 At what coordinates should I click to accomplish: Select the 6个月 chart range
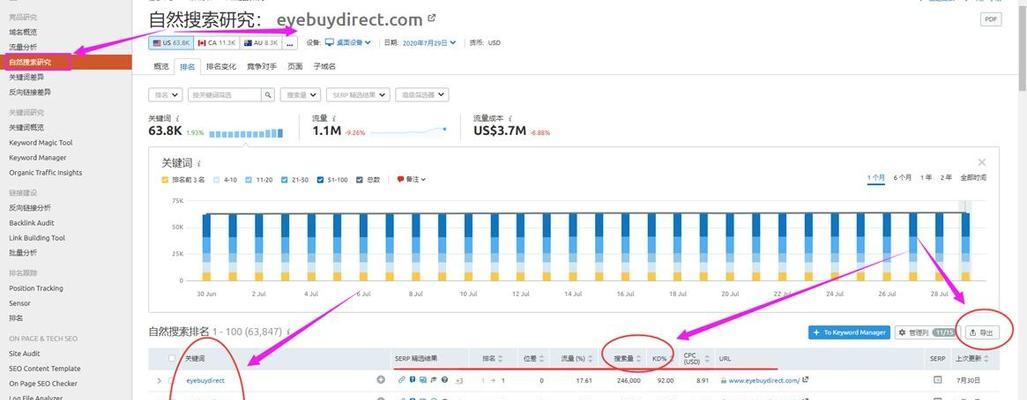(x=902, y=177)
